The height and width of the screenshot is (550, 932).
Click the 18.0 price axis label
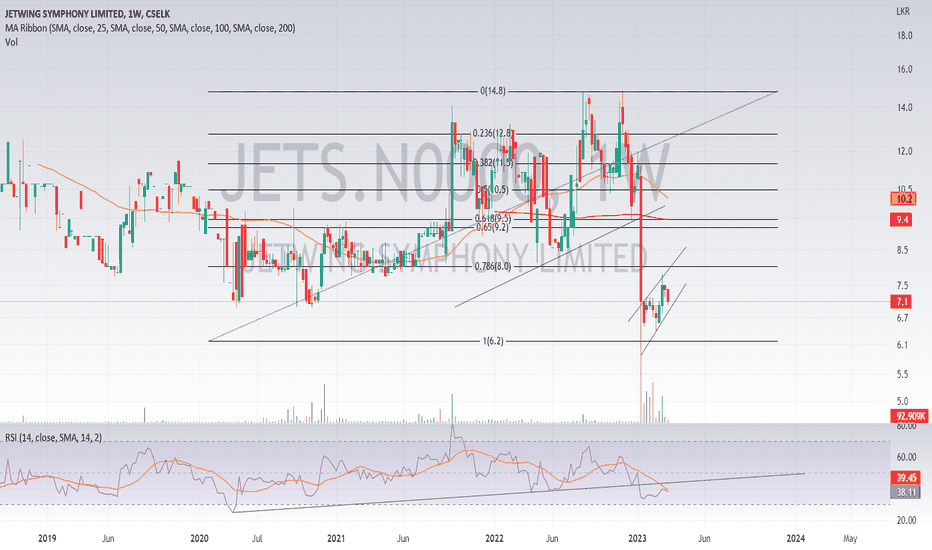click(905, 36)
